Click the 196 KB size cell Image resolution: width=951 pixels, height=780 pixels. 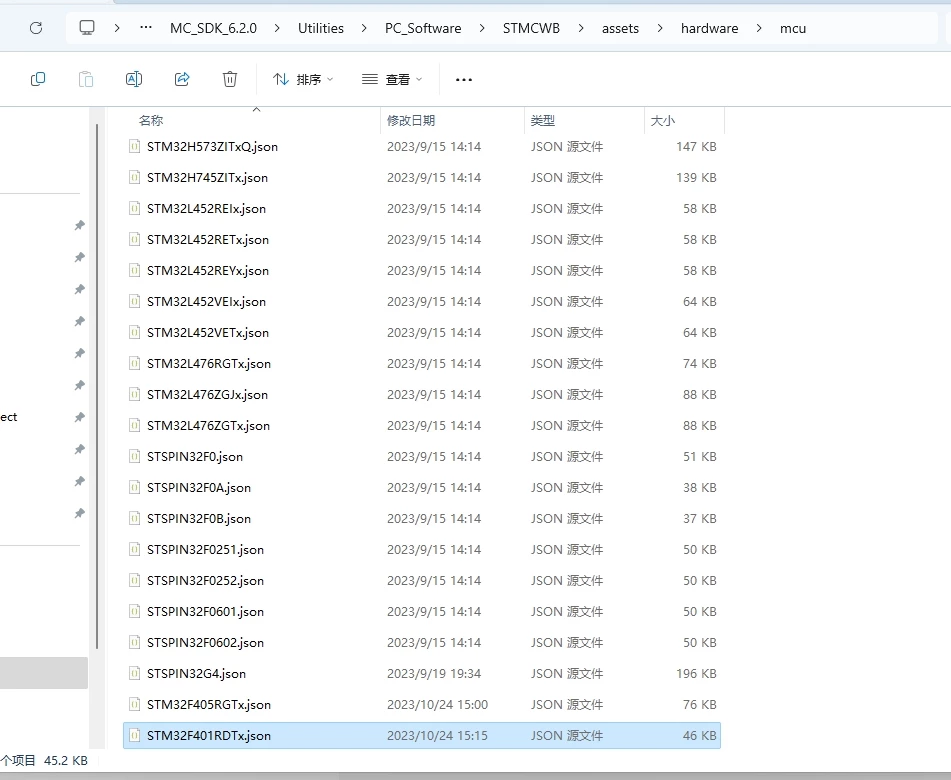[696, 673]
